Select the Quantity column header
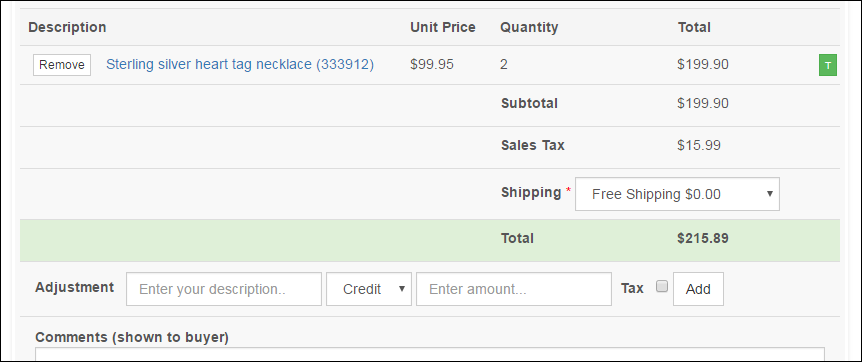This screenshot has width=862, height=362. [529, 27]
